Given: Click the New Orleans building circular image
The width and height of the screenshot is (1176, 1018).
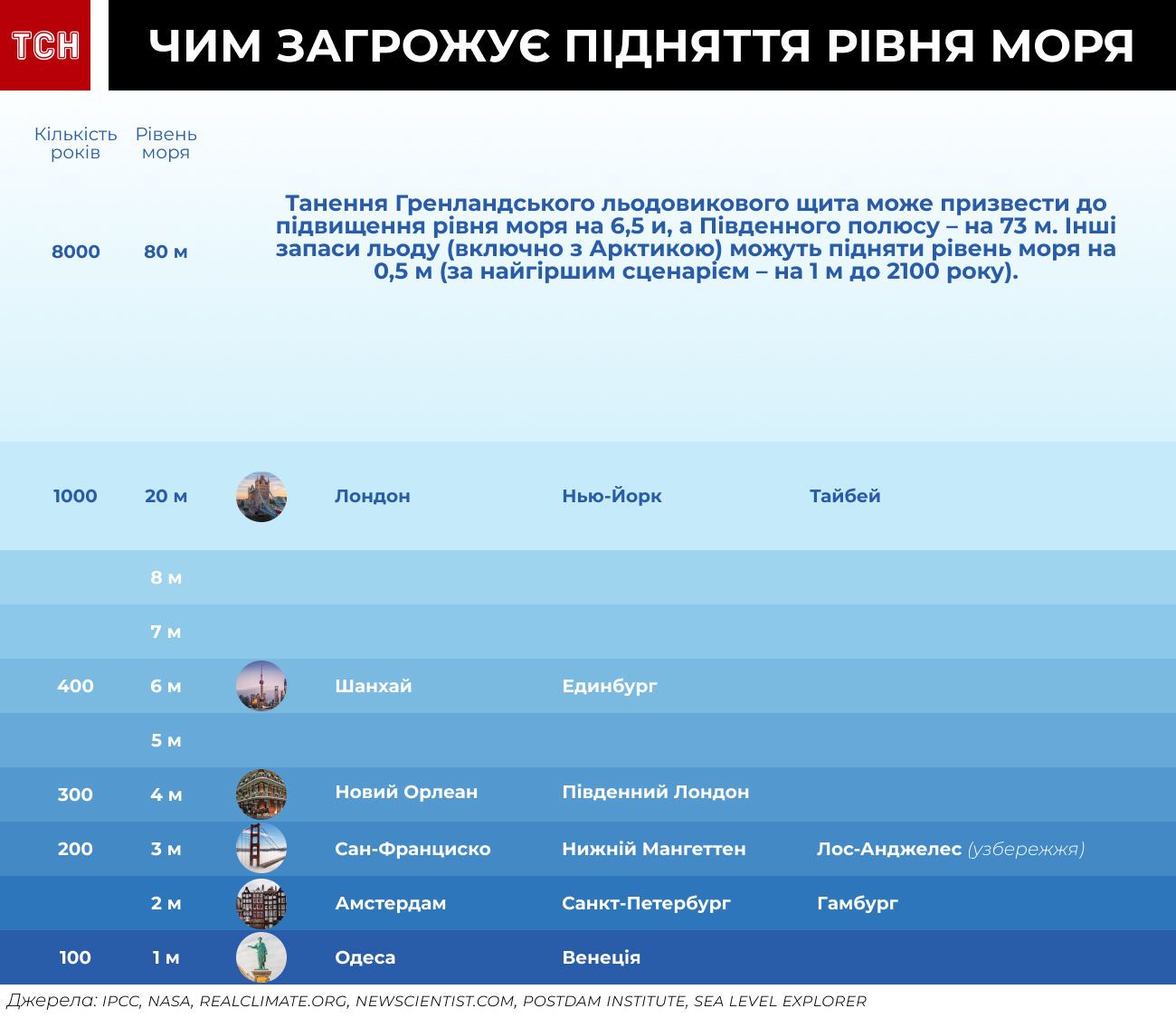Looking at the screenshot, I should pyautogui.click(x=261, y=794).
